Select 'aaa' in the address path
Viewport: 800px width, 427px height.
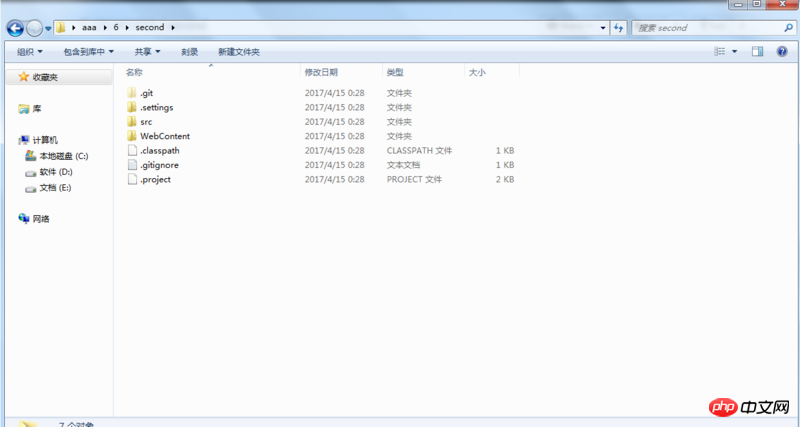(89, 28)
